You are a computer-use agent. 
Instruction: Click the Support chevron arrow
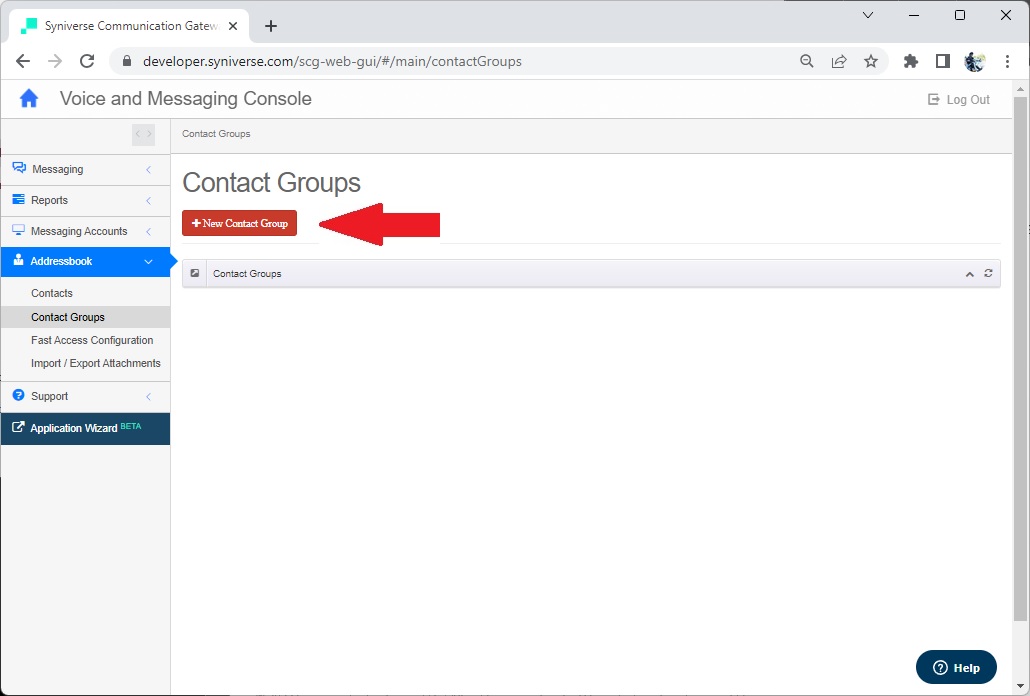(x=148, y=397)
